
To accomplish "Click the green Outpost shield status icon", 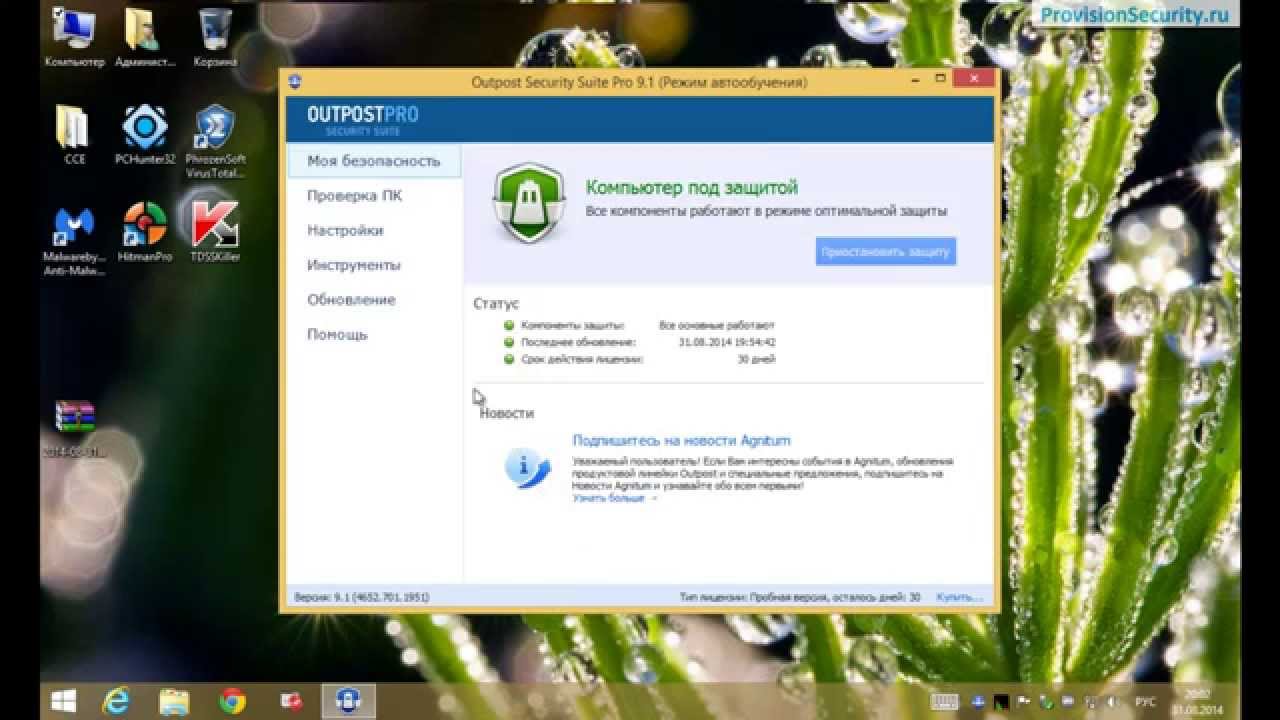I will click(x=529, y=204).
